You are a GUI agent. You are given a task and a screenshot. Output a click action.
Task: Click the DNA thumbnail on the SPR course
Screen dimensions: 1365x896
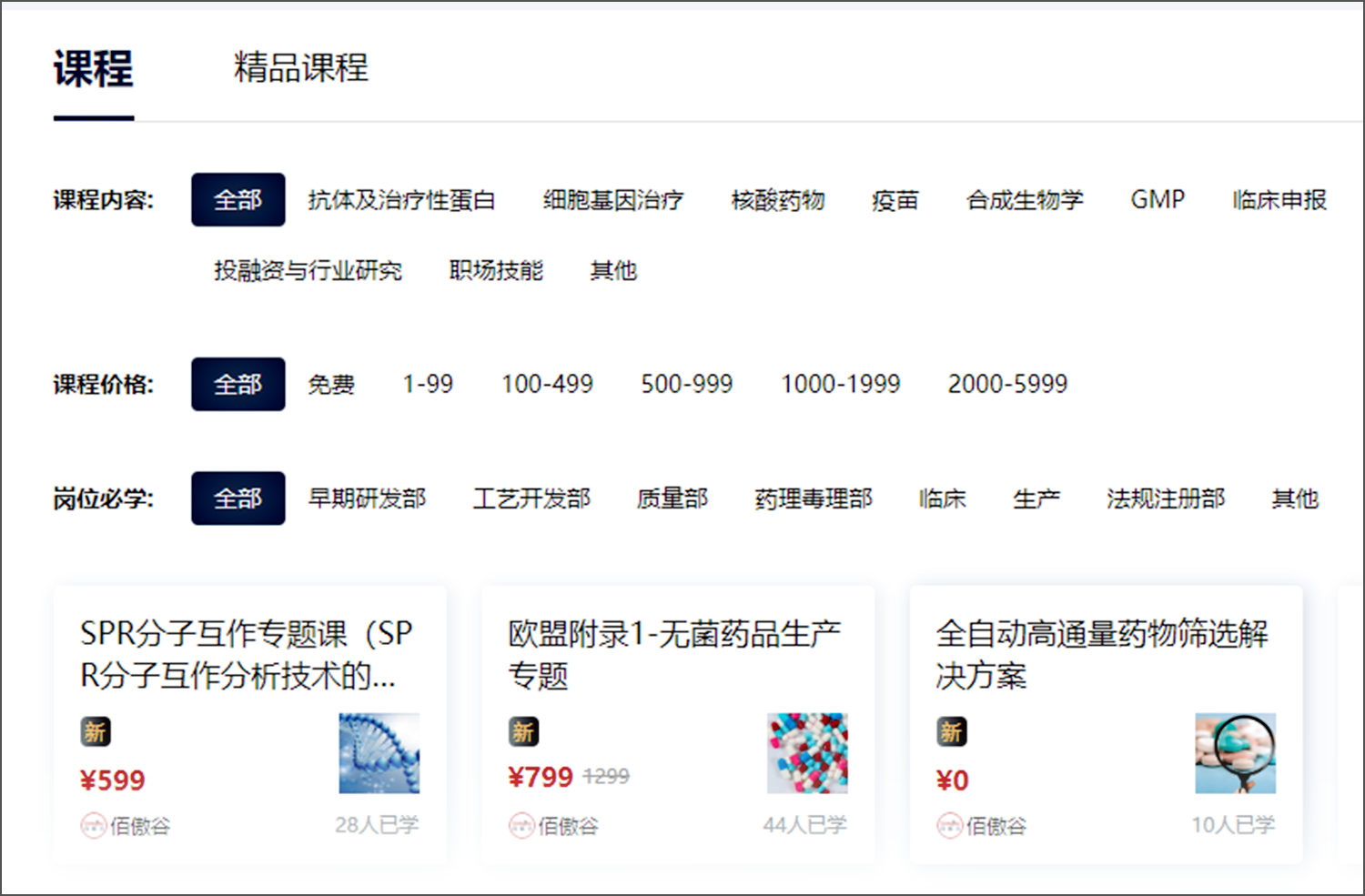click(x=379, y=753)
